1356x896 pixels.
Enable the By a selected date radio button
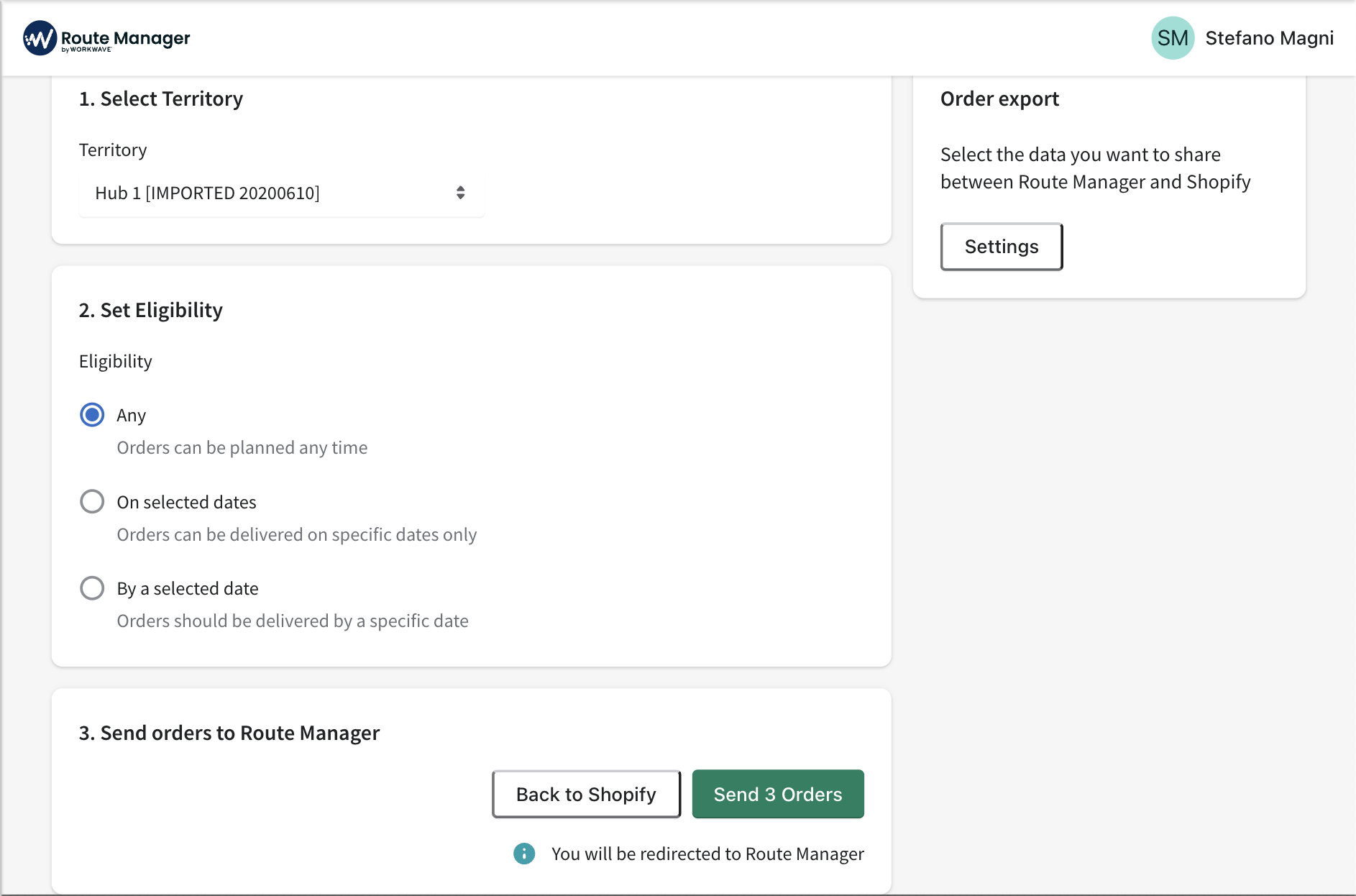coord(92,588)
